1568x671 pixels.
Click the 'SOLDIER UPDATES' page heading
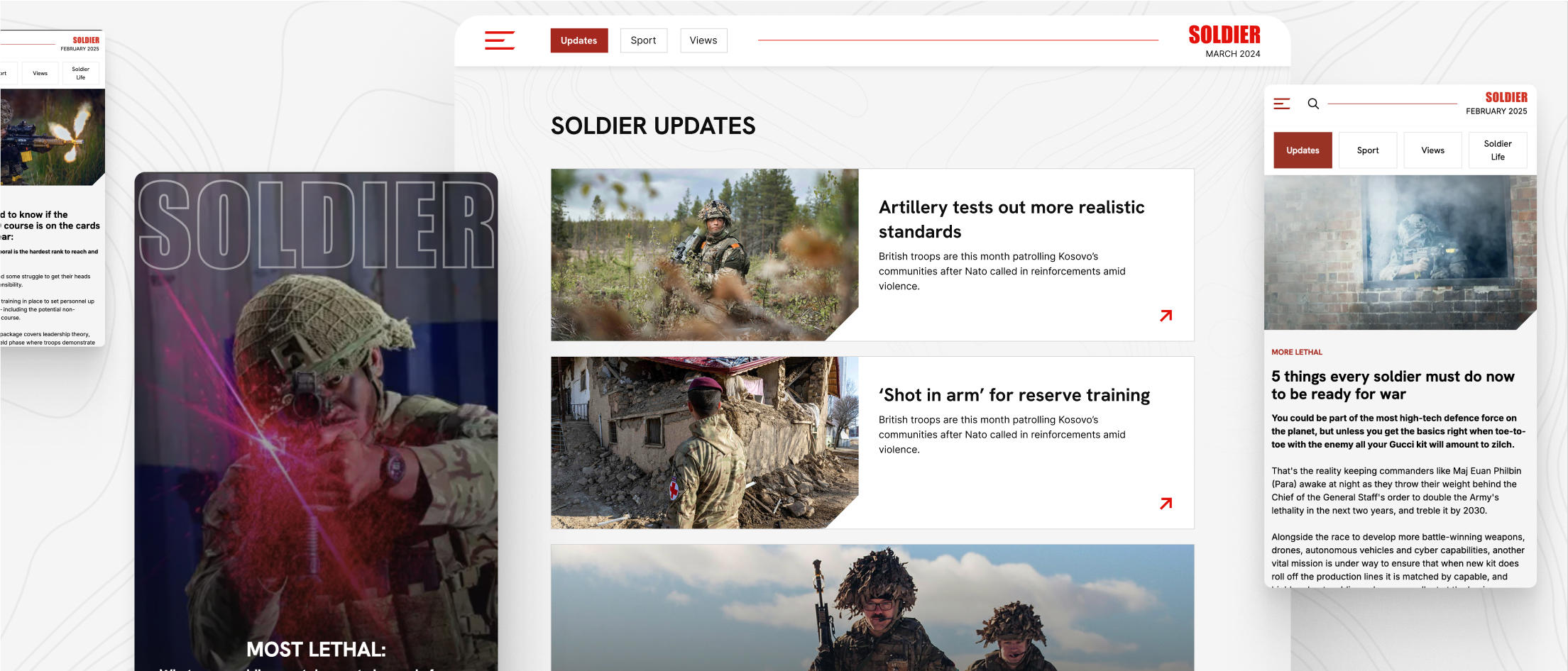[653, 126]
